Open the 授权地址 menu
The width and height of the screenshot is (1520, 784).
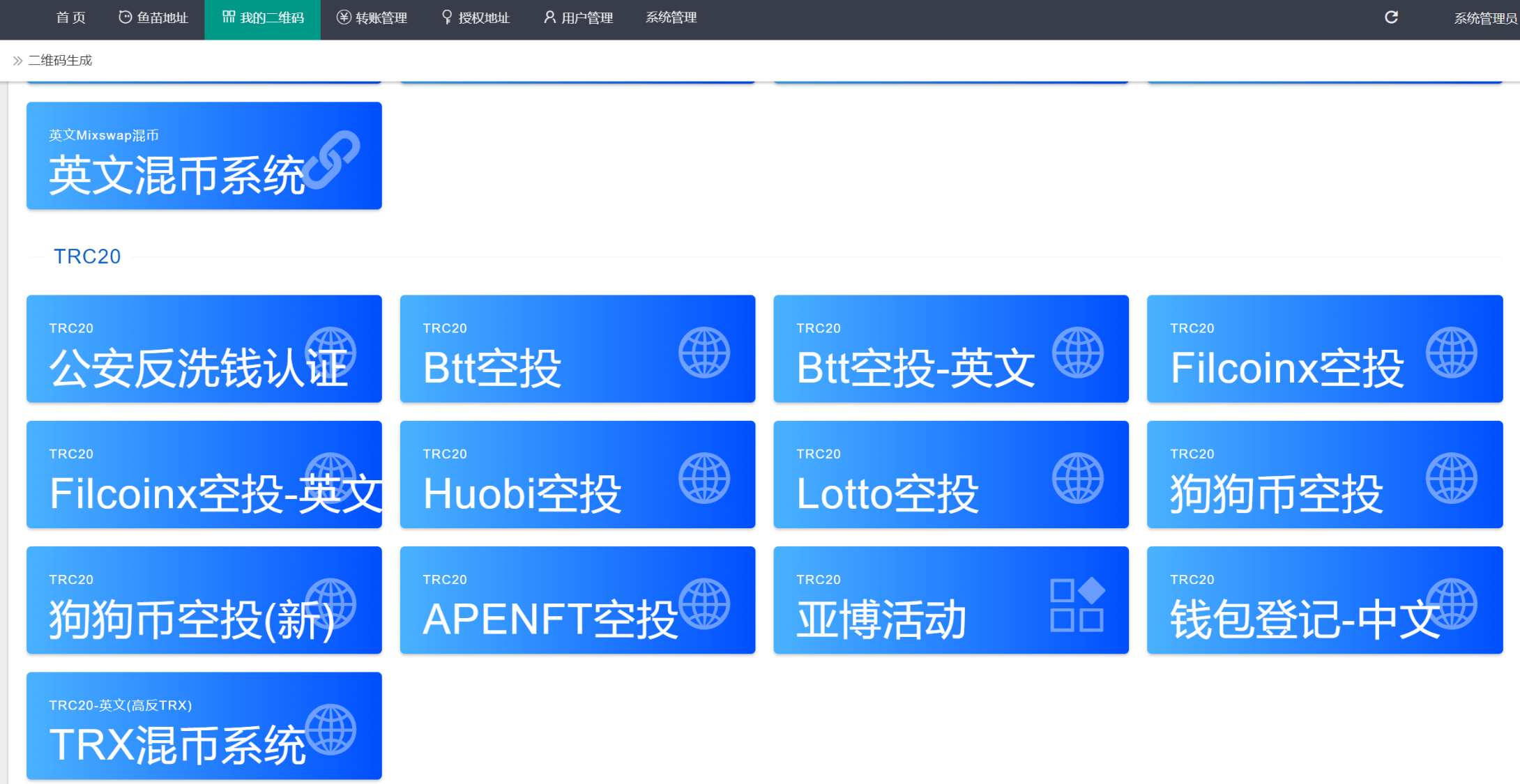pos(476,17)
